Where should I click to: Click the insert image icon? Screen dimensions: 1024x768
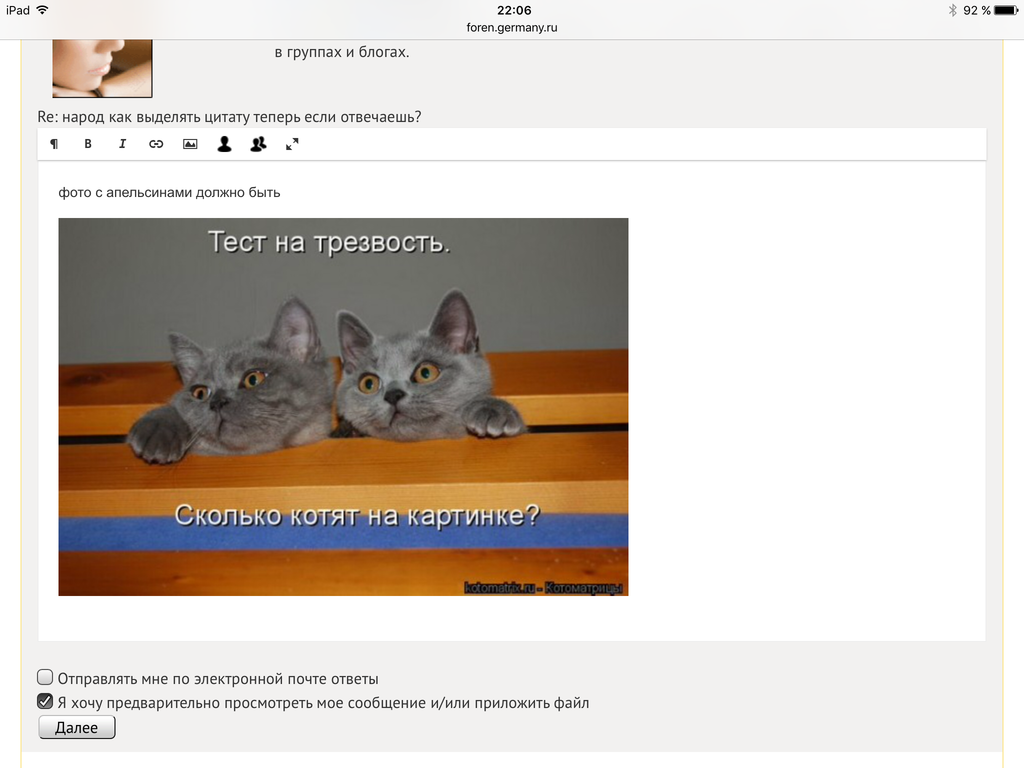point(190,144)
